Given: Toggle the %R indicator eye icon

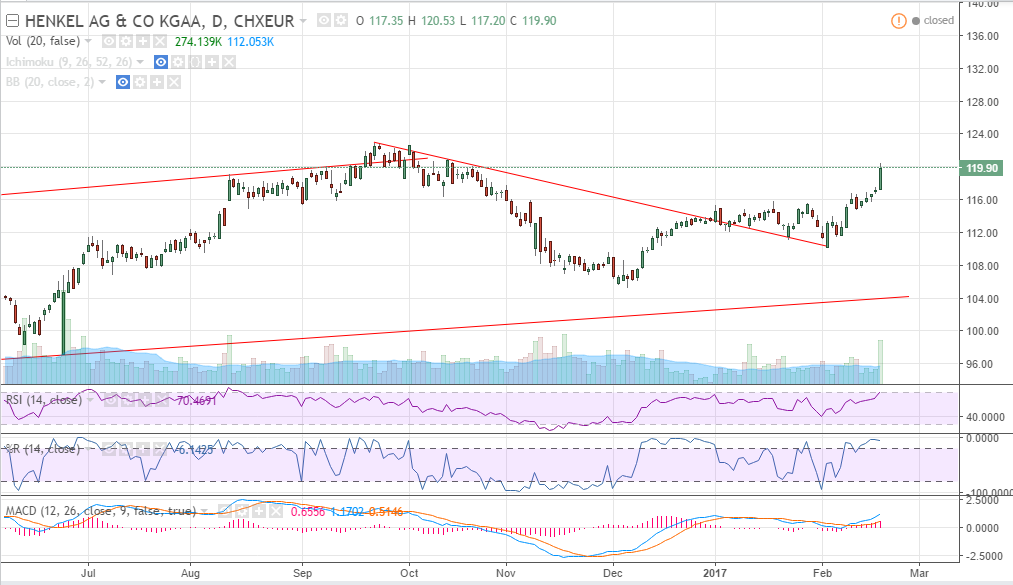Looking at the screenshot, I should (x=109, y=449).
